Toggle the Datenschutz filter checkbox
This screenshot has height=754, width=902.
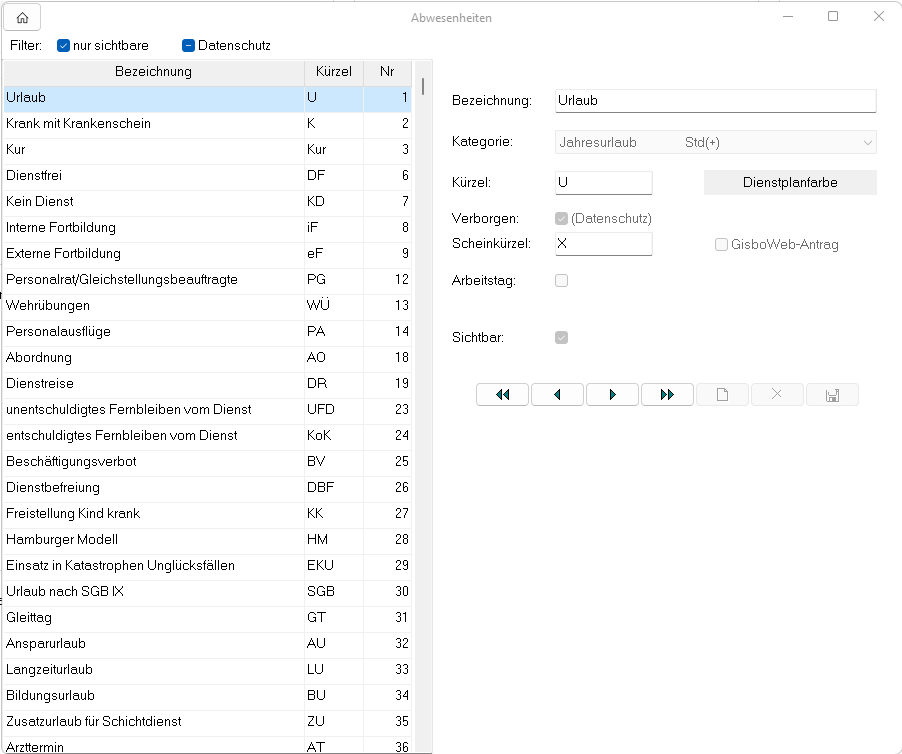pyautogui.click(x=188, y=45)
